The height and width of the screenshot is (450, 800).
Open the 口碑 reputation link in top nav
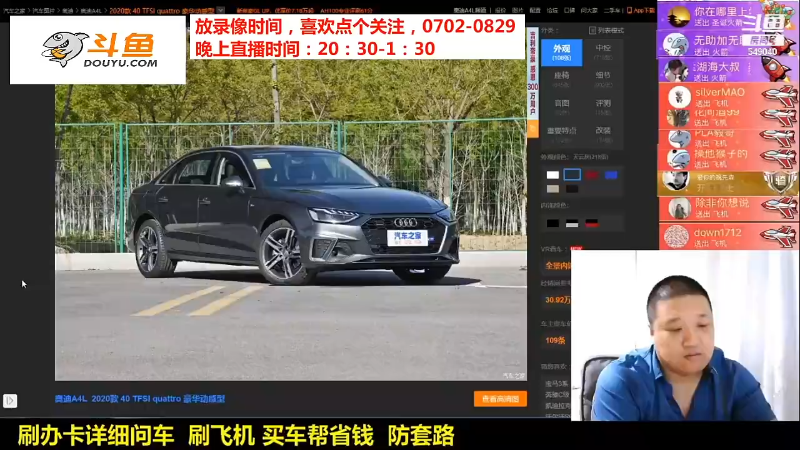[569, 10]
